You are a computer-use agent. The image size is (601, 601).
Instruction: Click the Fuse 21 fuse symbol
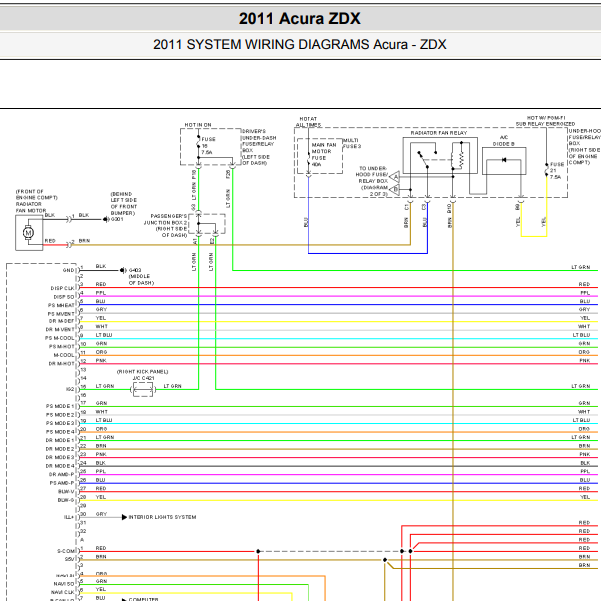[547, 170]
